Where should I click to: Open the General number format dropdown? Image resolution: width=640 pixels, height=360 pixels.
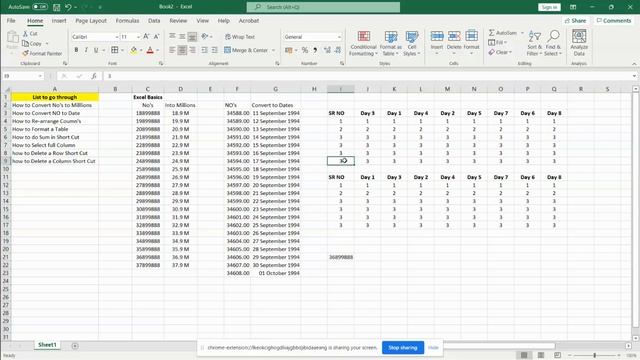click(x=339, y=37)
